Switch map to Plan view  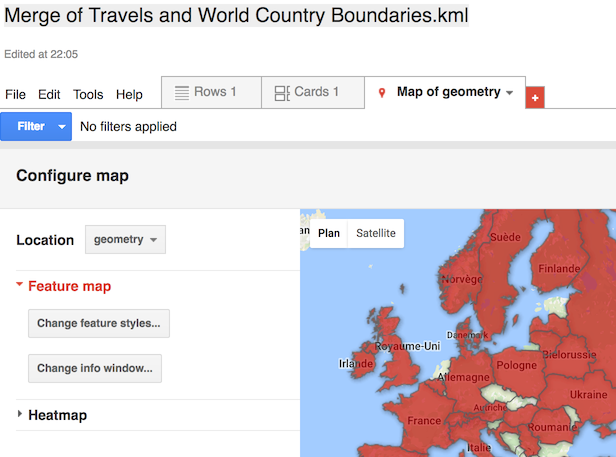(329, 233)
